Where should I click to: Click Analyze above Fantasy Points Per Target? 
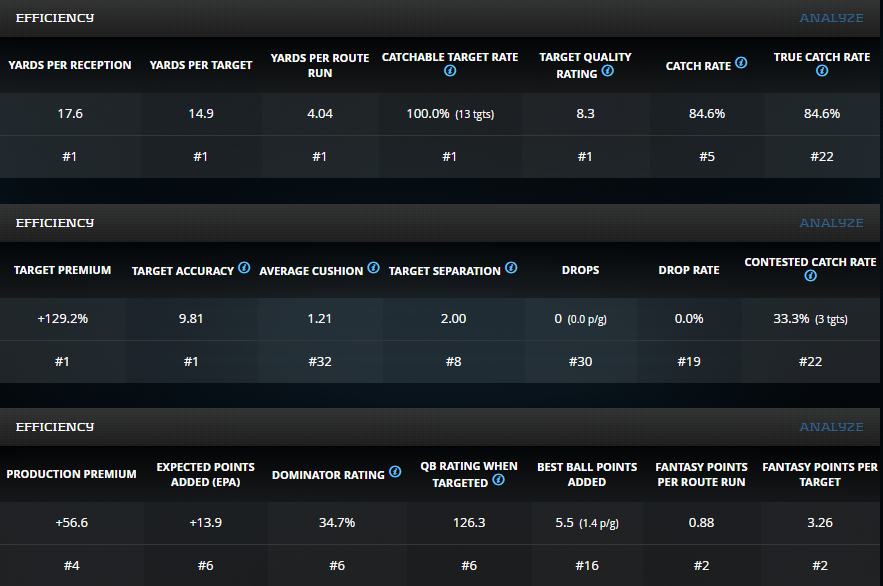click(x=830, y=427)
